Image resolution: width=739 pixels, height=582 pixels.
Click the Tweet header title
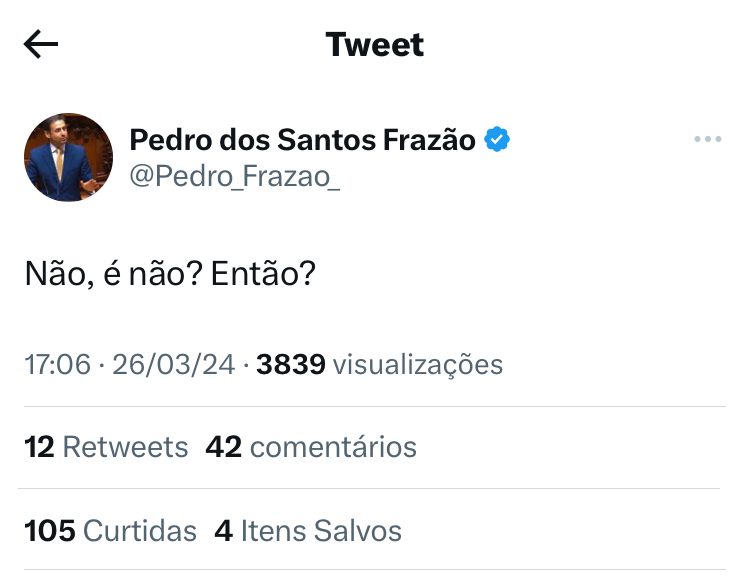click(x=375, y=45)
